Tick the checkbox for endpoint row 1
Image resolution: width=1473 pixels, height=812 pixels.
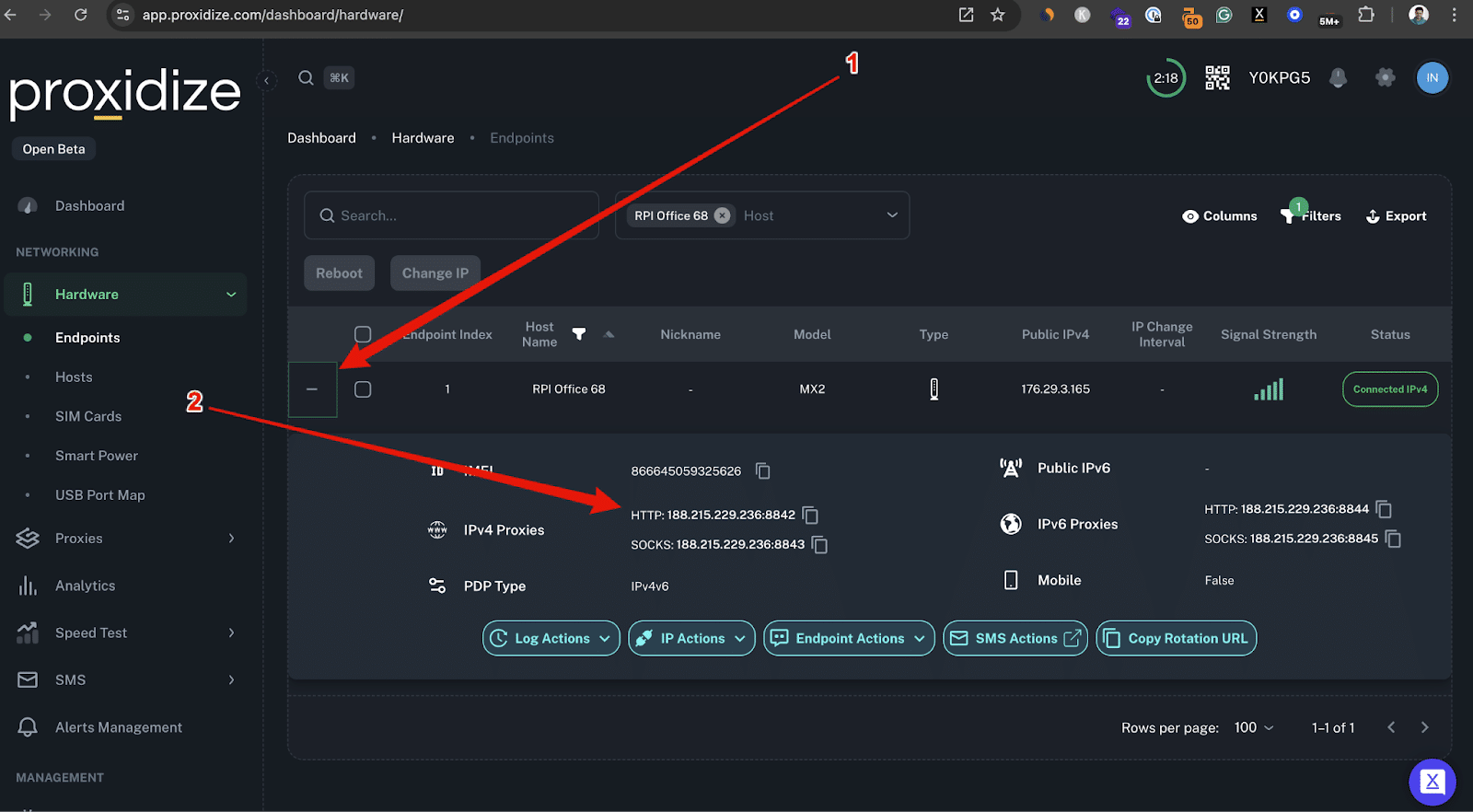tap(363, 389)
